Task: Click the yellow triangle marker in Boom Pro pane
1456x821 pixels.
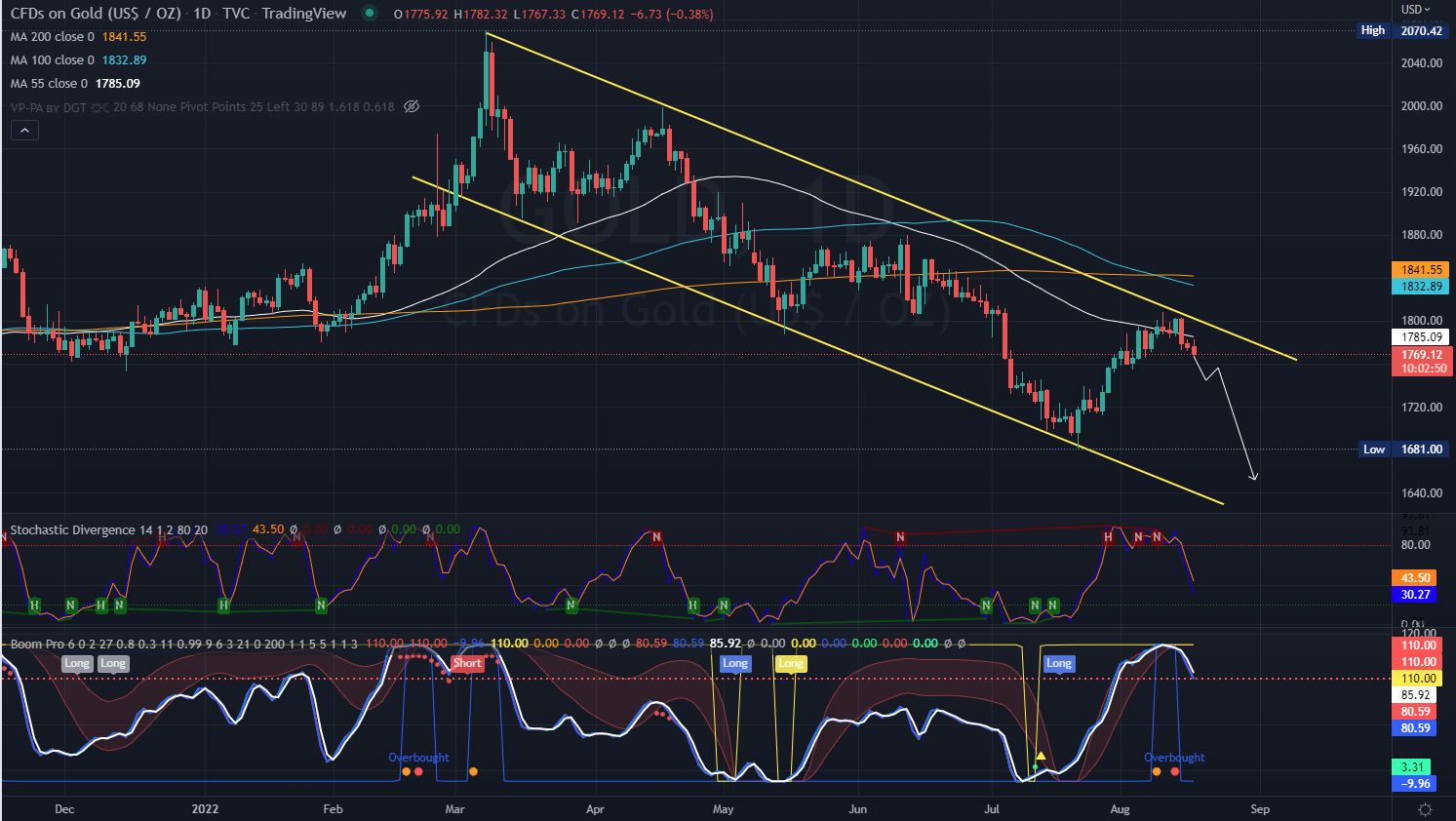Action: 1041,756
